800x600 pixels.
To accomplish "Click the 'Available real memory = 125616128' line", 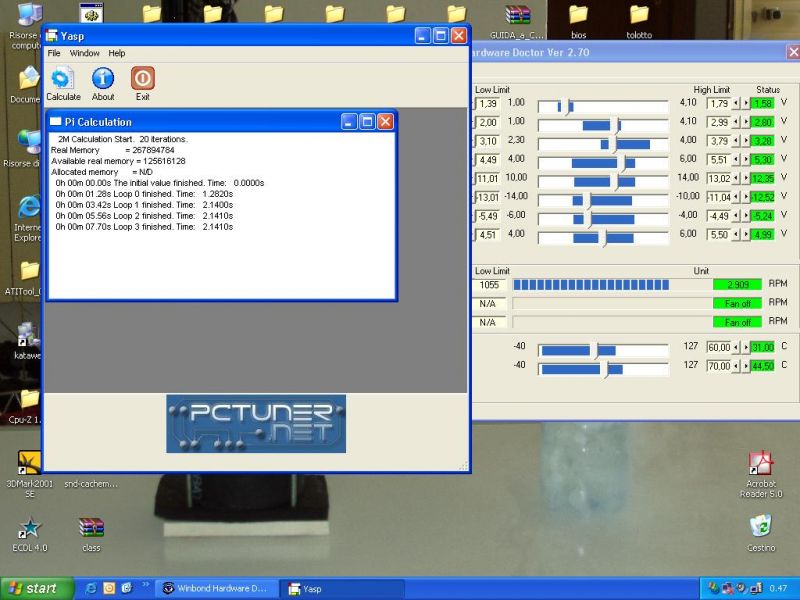I will point(118,161).
